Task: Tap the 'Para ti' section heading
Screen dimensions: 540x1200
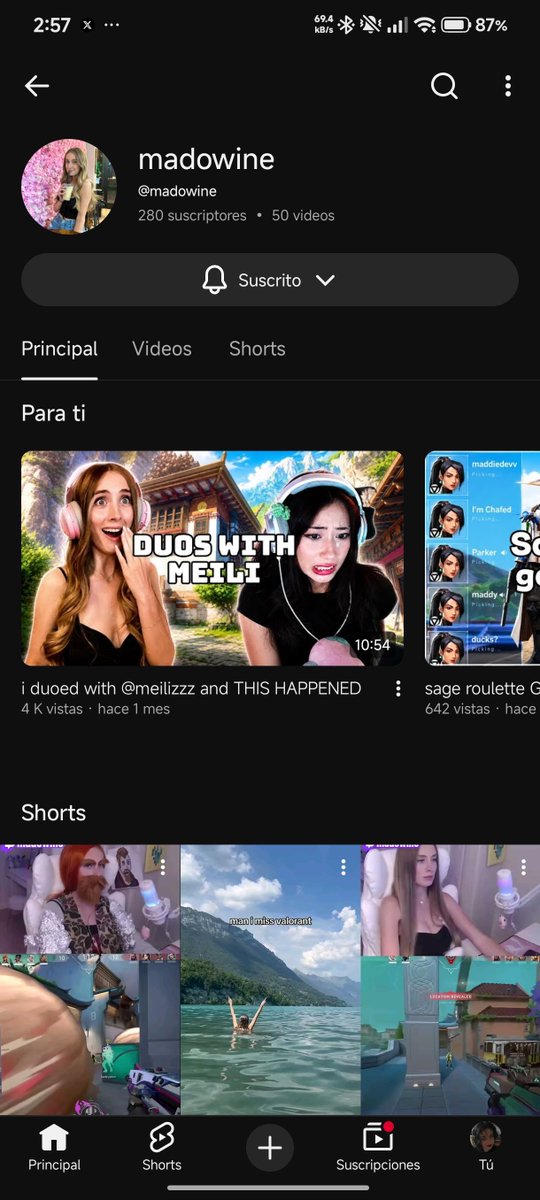Action: [x=53, y=413]
